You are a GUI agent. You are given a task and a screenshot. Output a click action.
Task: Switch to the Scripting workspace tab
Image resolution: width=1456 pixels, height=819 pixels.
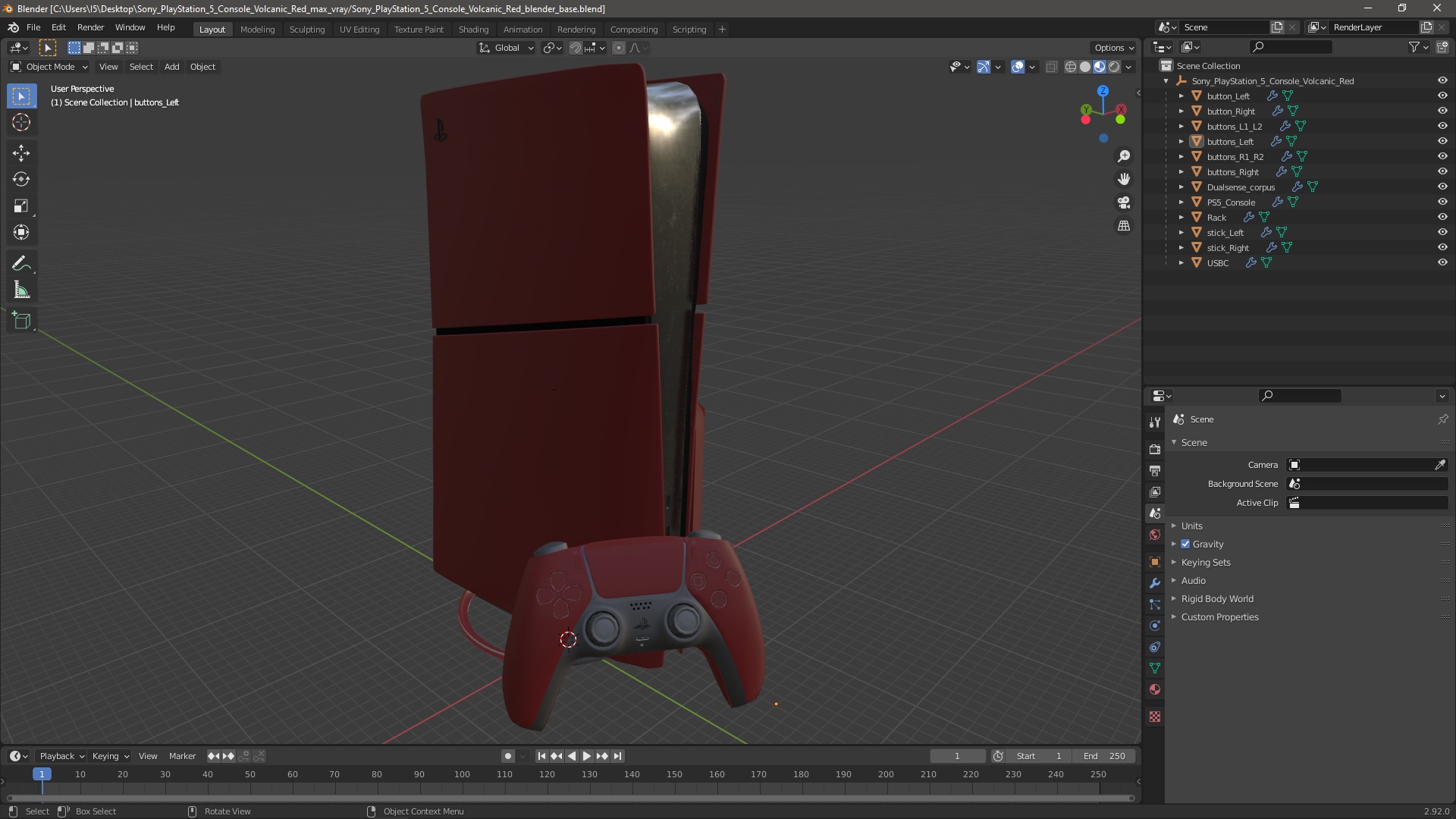[x=689, y=30]
